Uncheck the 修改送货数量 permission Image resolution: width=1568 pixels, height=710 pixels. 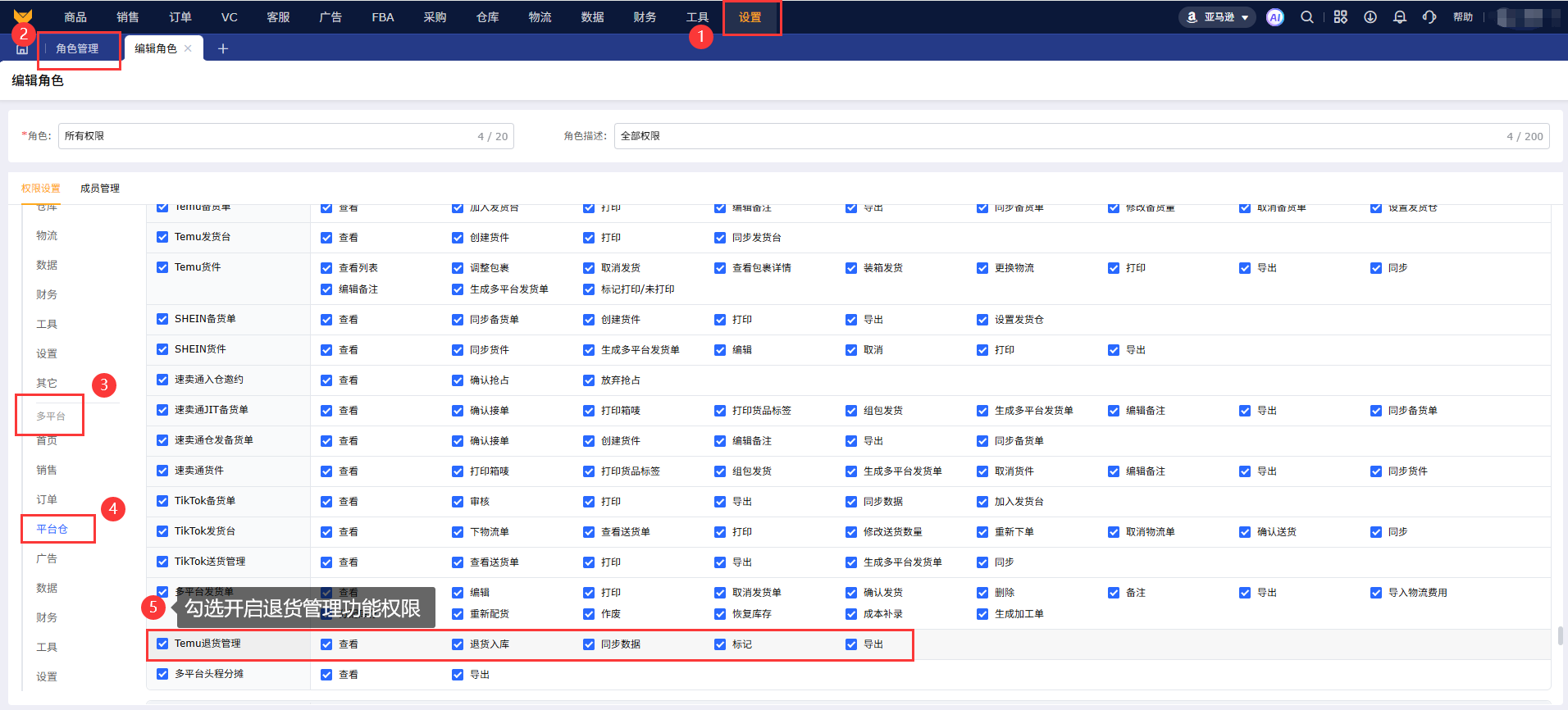[851, 532]
